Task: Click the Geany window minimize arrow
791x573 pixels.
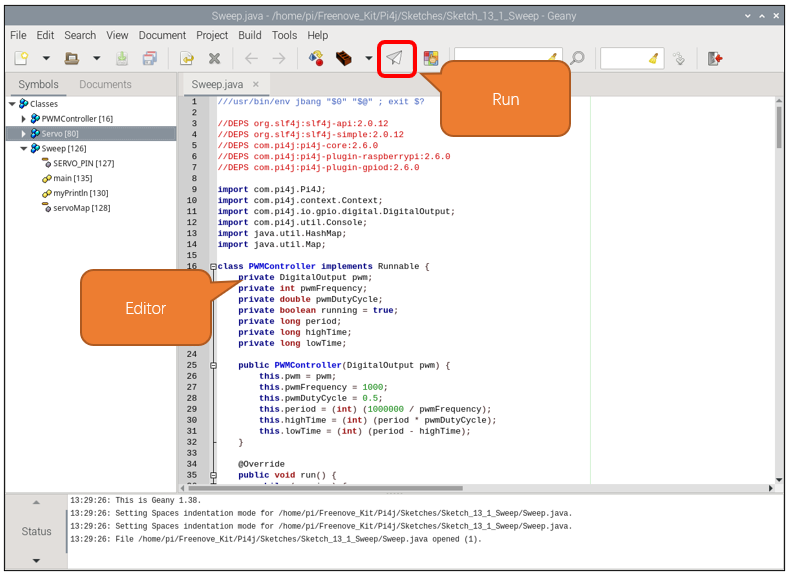Action: coord(748,16)
